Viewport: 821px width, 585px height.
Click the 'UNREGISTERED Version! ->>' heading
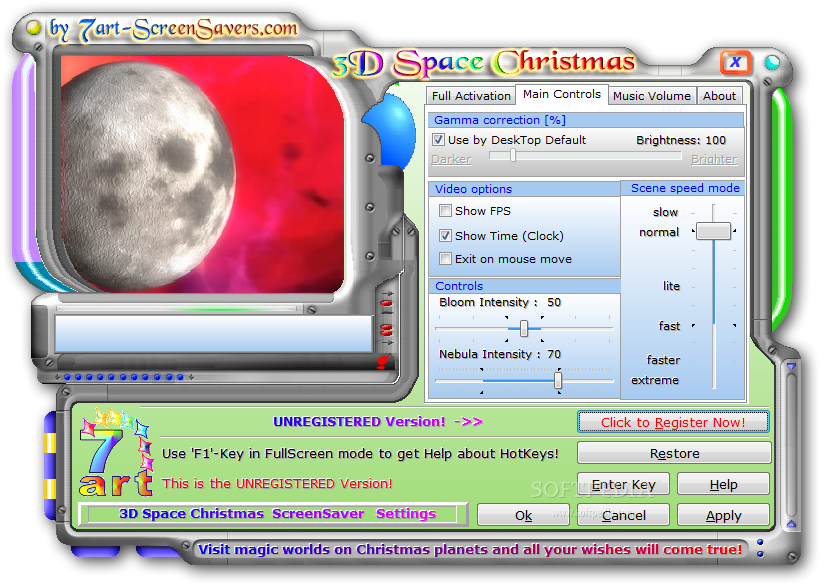point(378,422)
